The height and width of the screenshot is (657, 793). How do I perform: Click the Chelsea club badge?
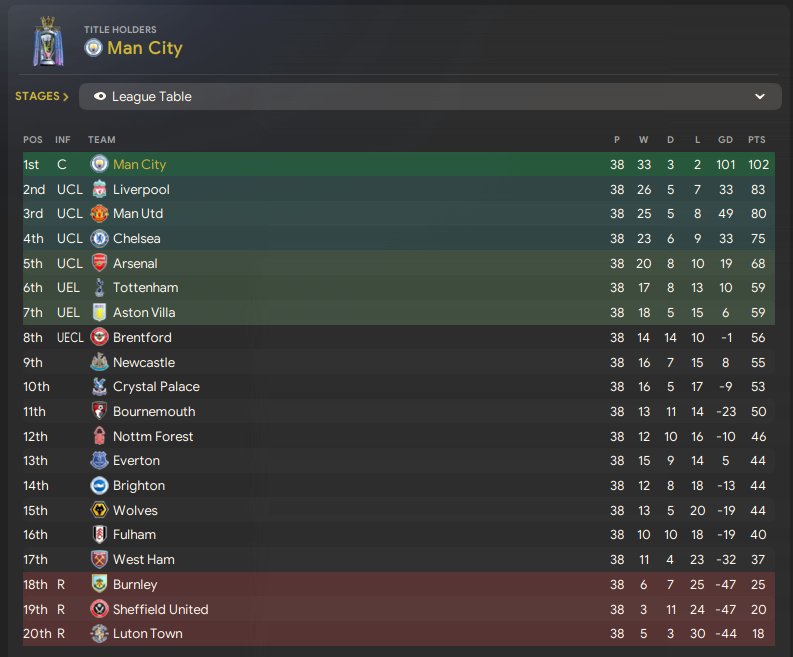pyautogui.click(x=99, y=238)
